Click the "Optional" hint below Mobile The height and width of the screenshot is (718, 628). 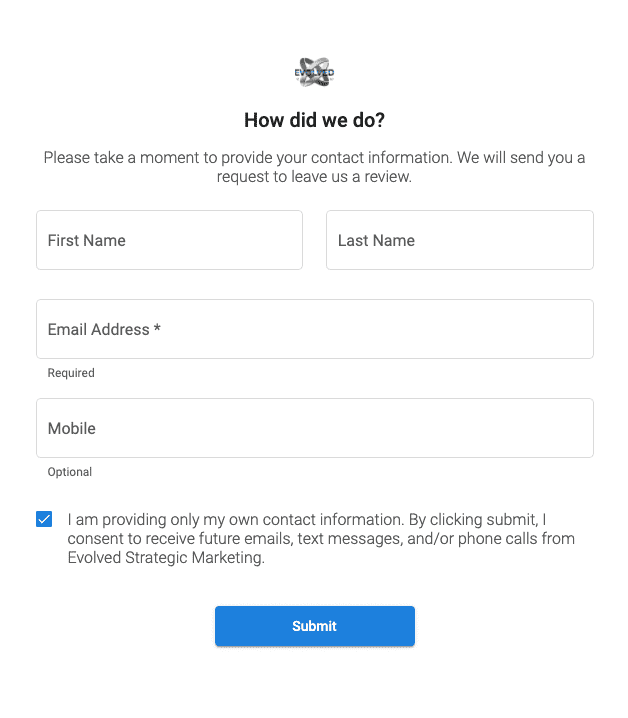tap(70, 472)
